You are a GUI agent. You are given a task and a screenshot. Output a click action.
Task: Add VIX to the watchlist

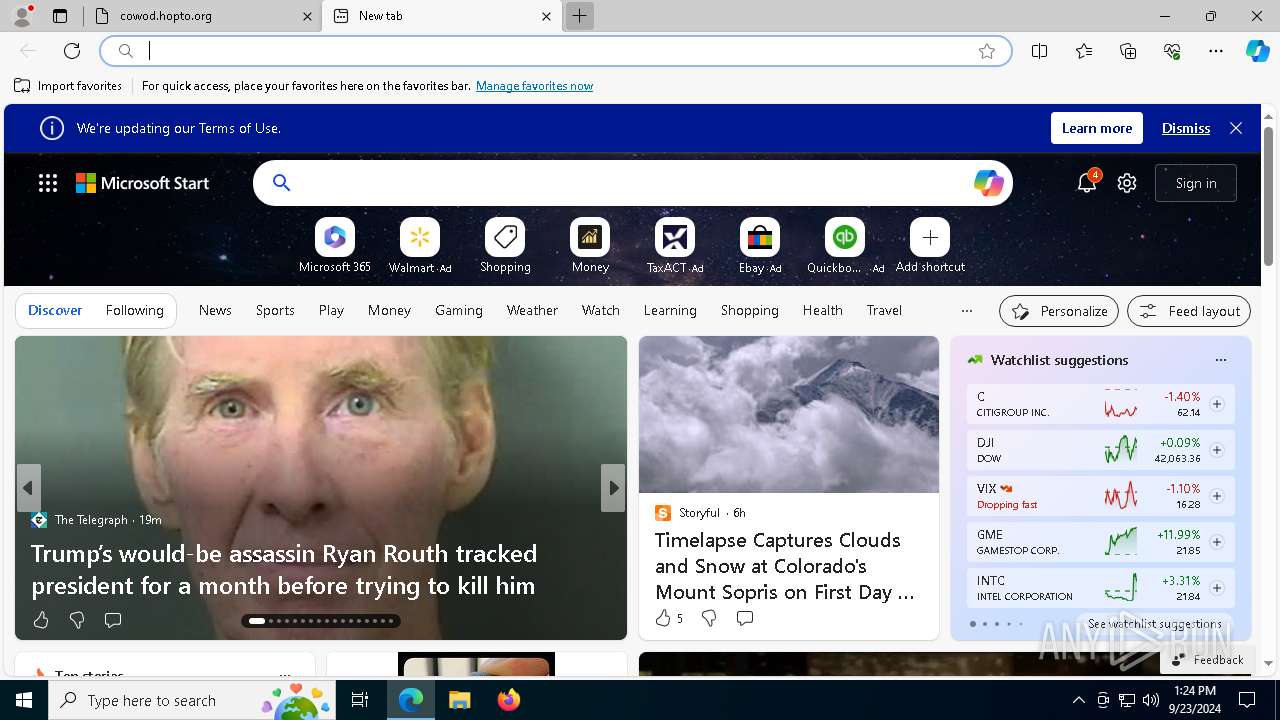(1217, 496)
